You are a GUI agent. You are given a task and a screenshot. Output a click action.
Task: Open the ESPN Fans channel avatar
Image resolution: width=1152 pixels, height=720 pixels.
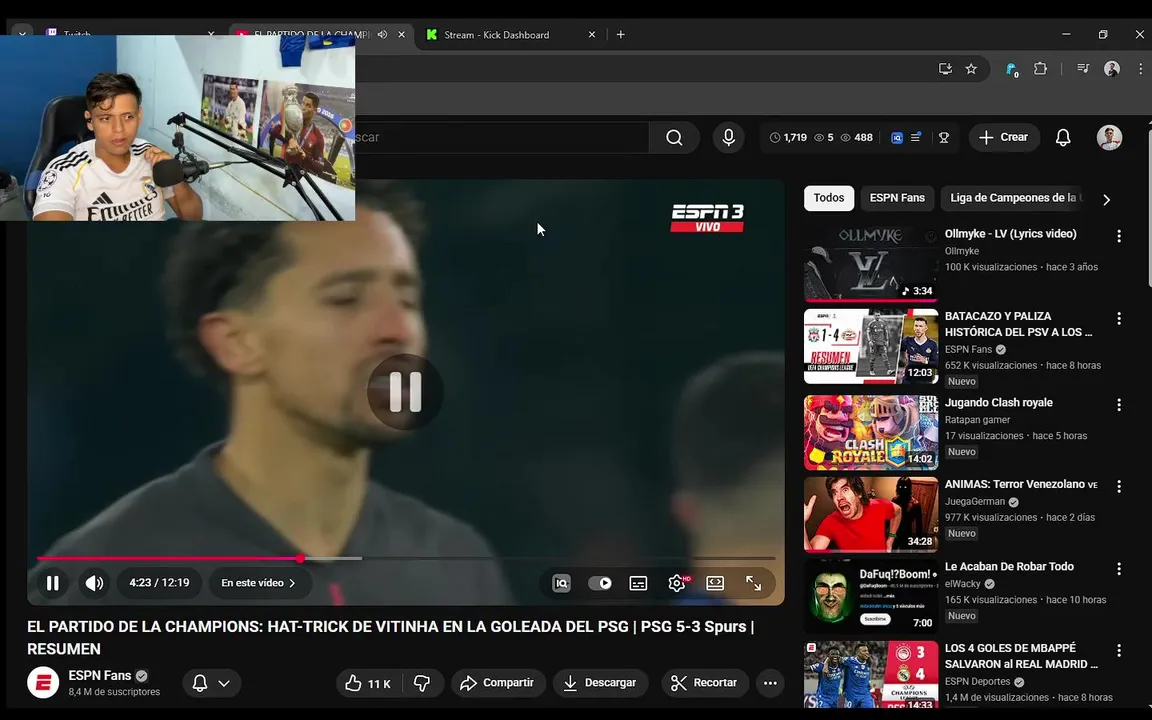click(43, 683)
